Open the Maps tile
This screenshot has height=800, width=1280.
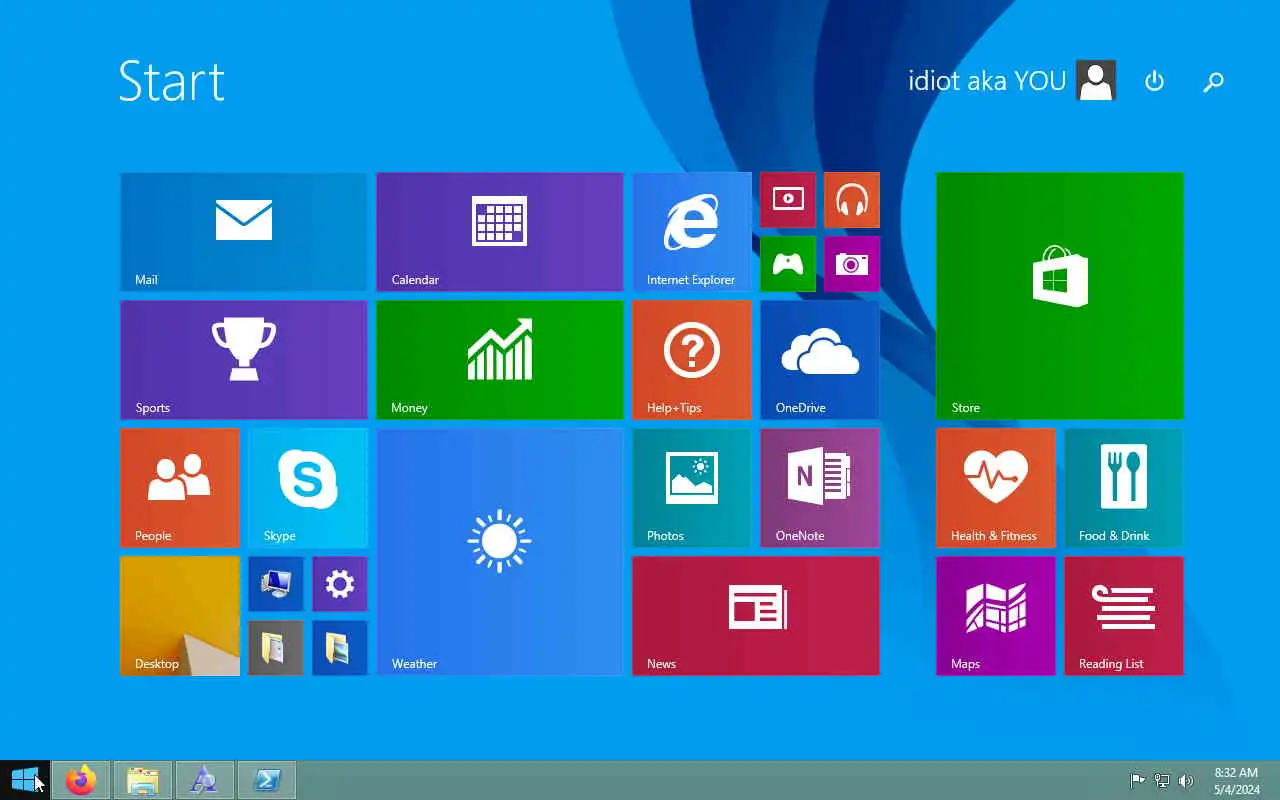coord(996,616)
